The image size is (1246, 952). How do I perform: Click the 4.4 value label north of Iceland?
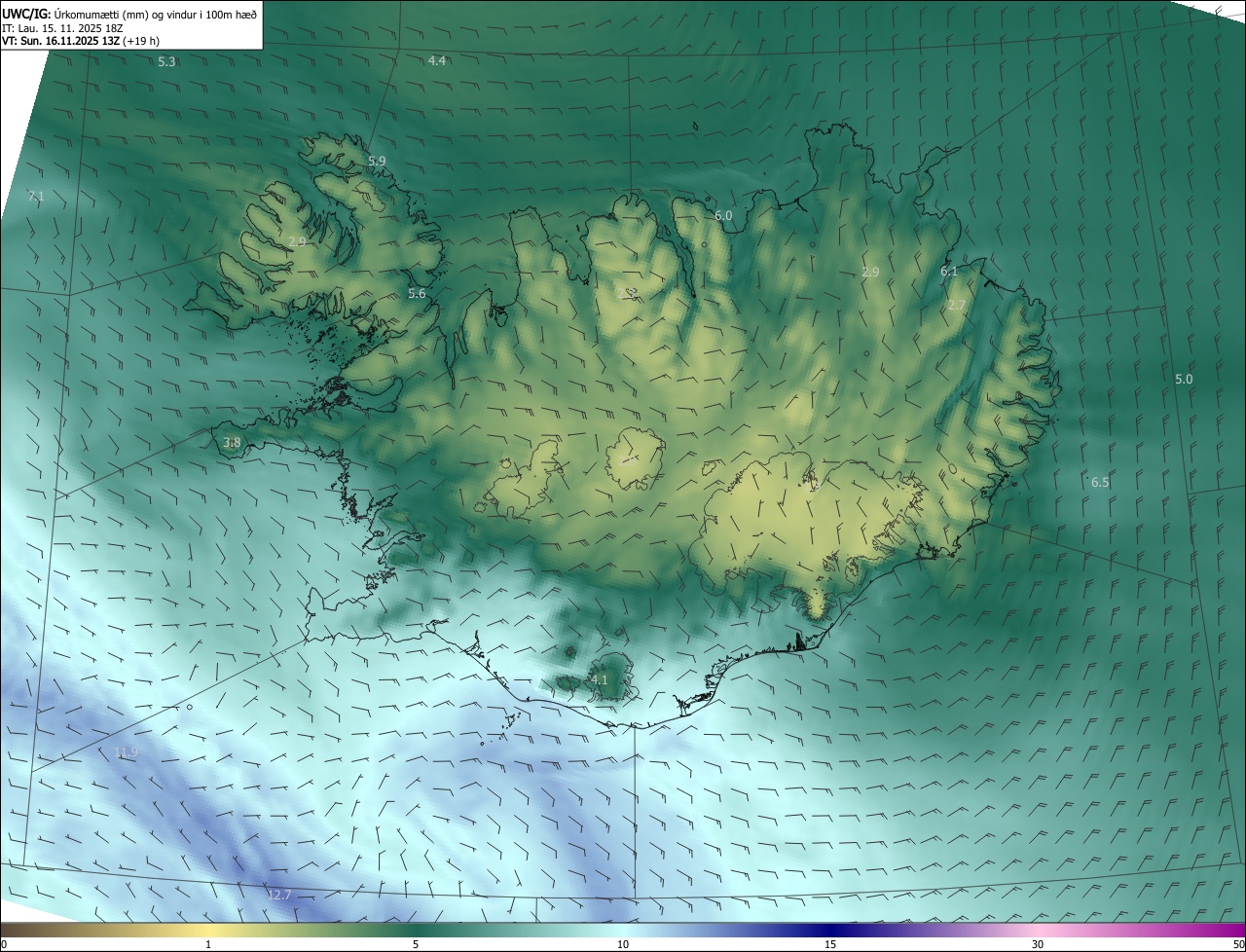click(x=437, y=61)
